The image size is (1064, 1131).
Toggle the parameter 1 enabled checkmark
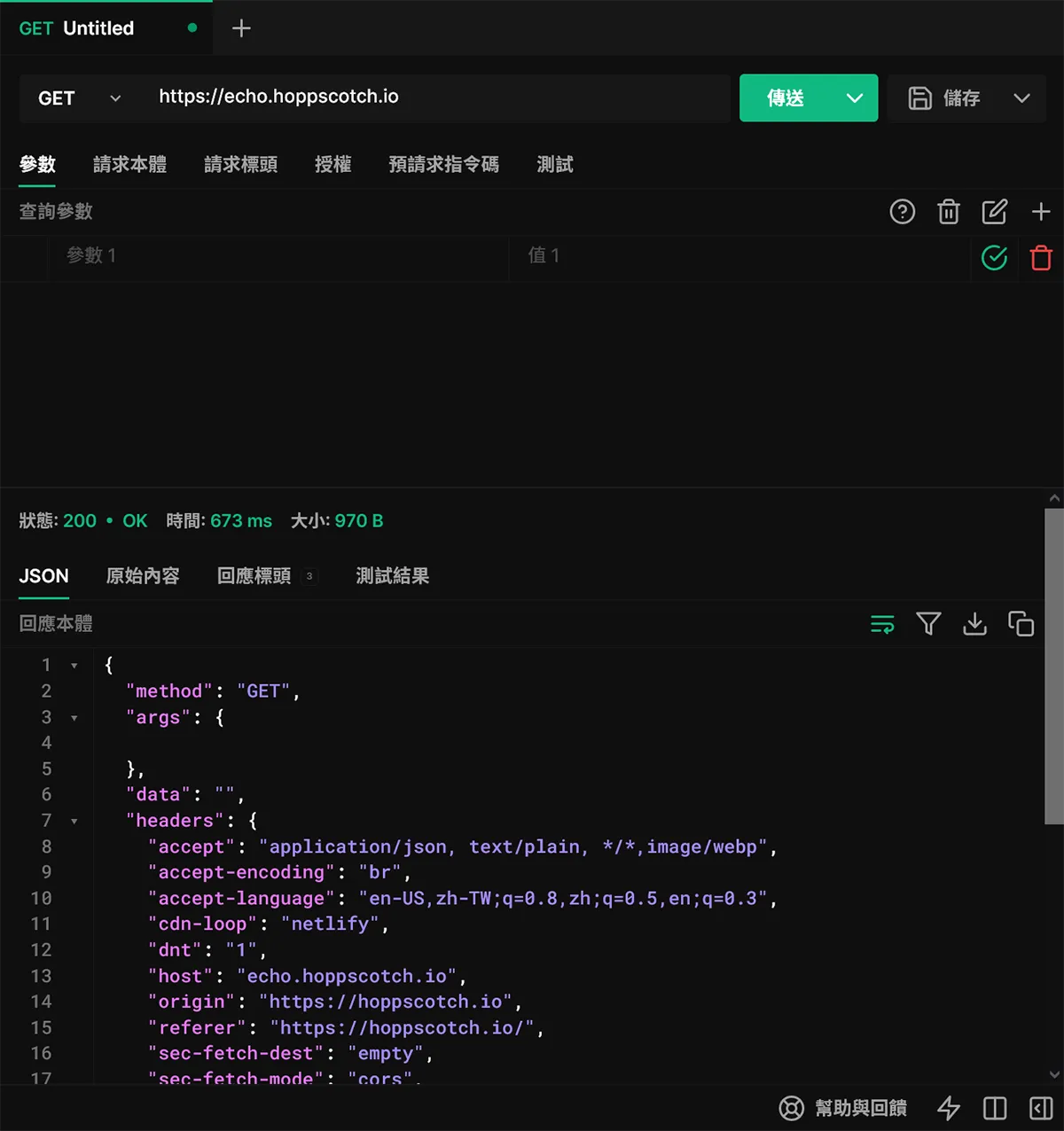click(x=994, y=258)
